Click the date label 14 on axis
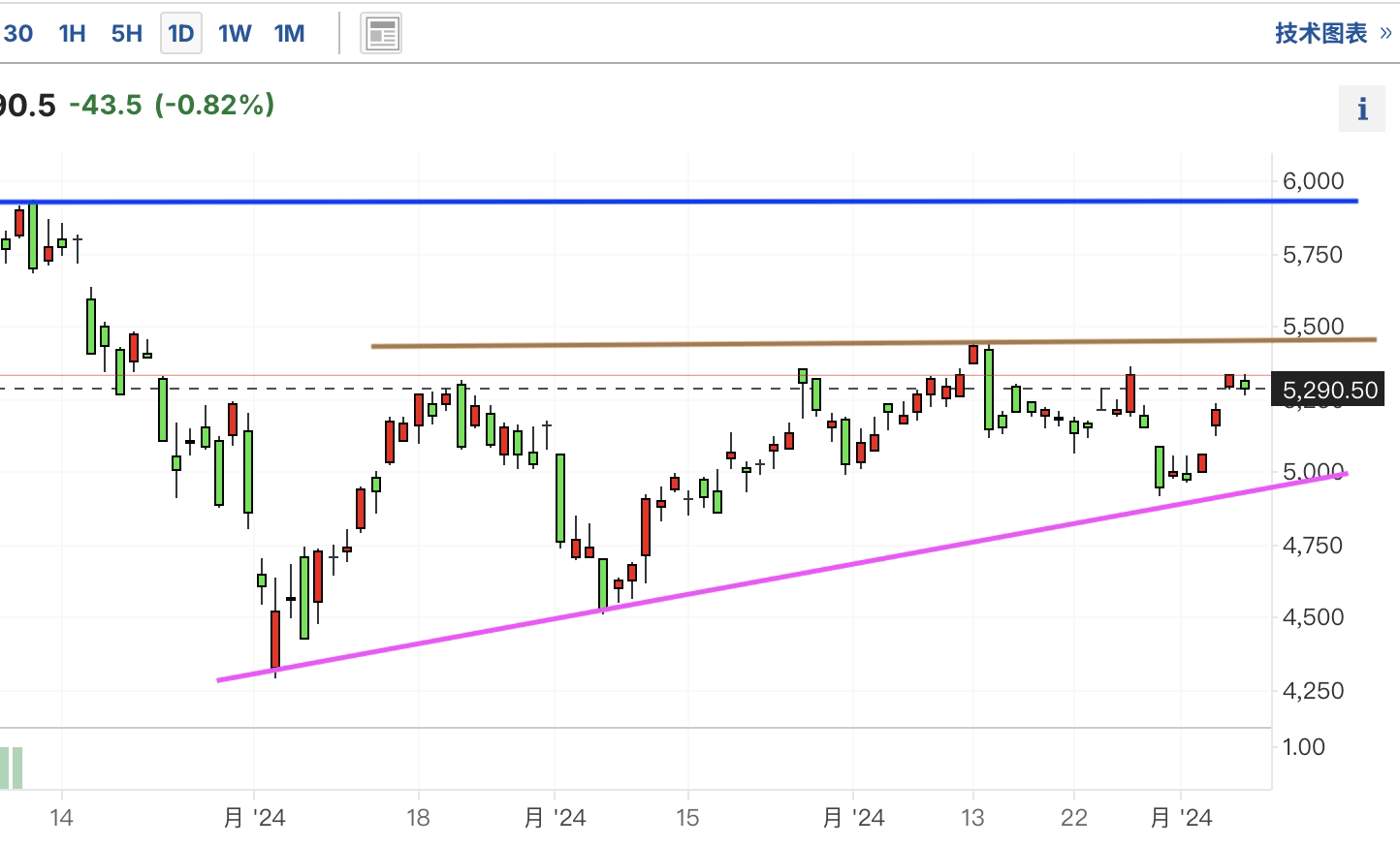This screenshot has height=847, width=1400. (x=61, y=818)
